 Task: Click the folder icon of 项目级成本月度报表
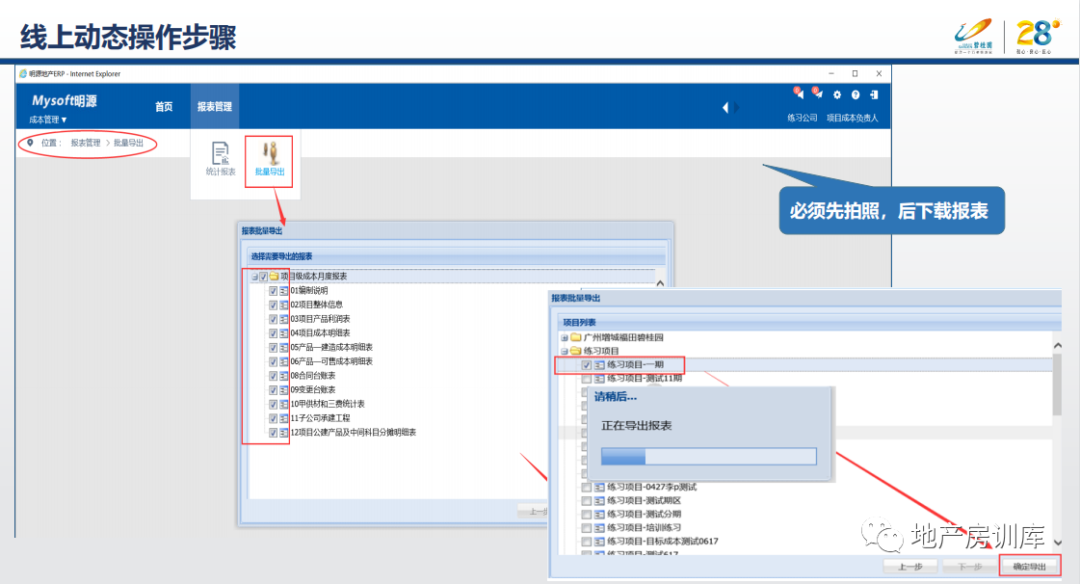[x=274, y=276]
